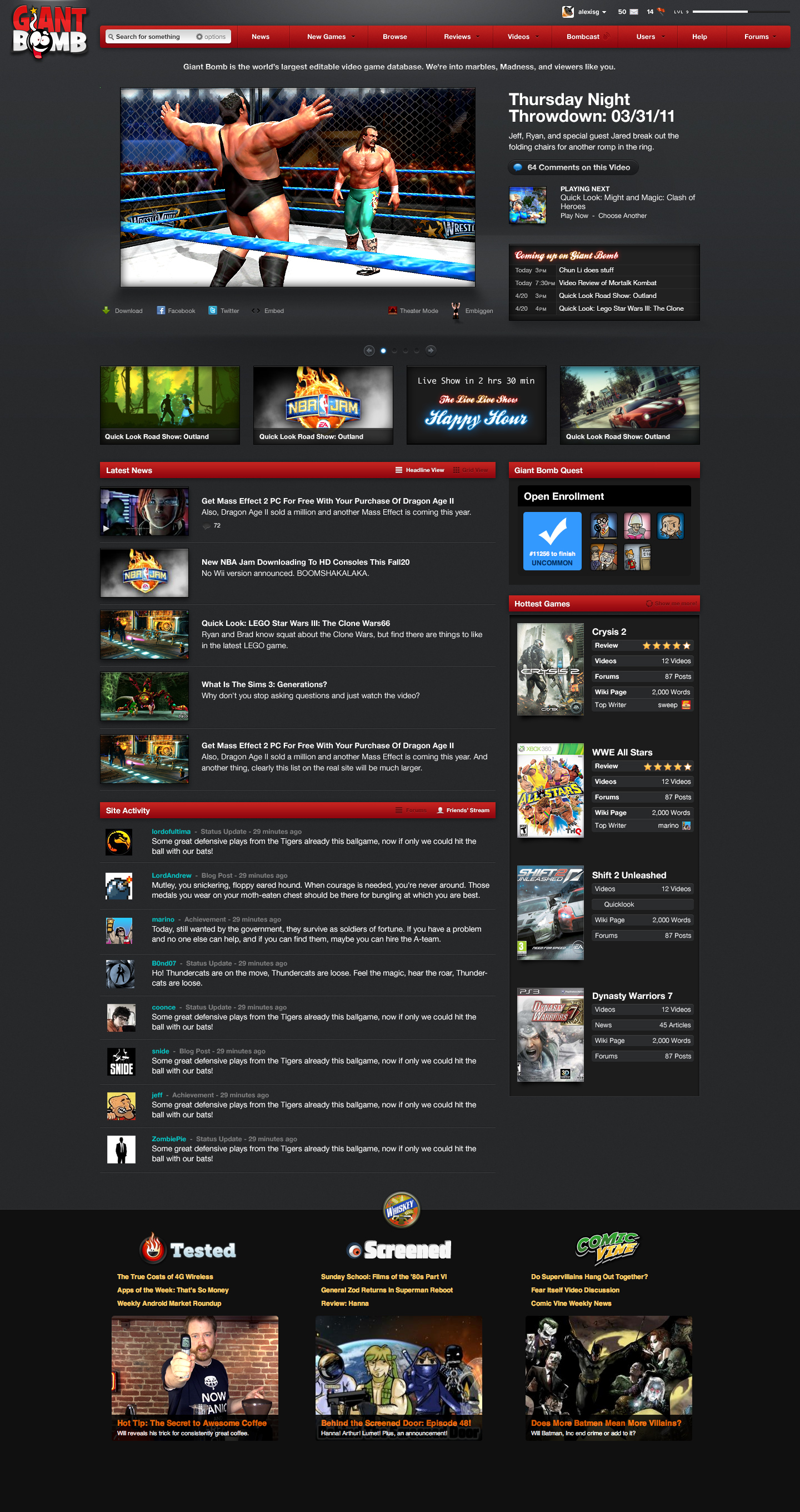Click the red flag notifications icon
The image size is (800, 1512).
661,11
